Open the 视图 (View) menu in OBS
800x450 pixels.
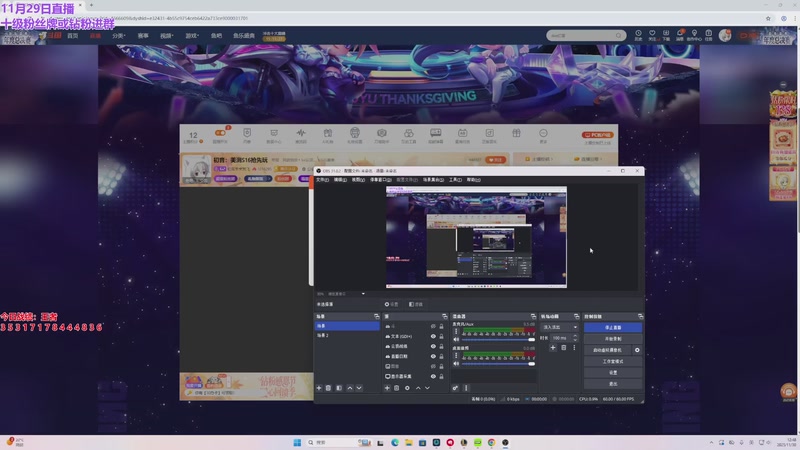click(x=358, y=180)
